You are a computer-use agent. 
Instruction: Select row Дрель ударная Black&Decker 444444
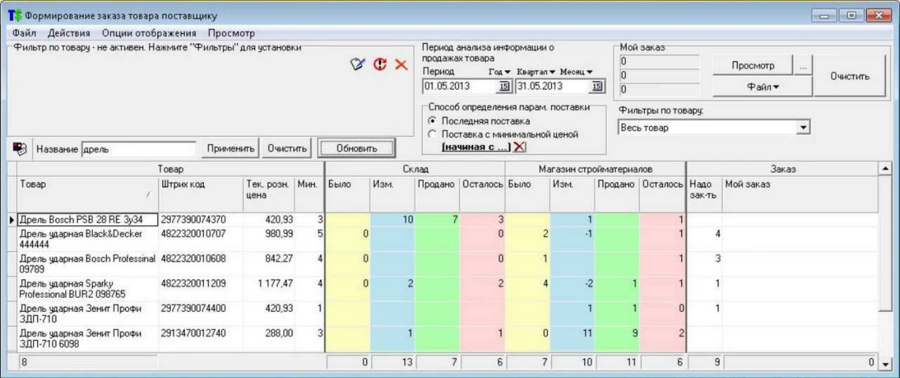(x=88, y=239)
